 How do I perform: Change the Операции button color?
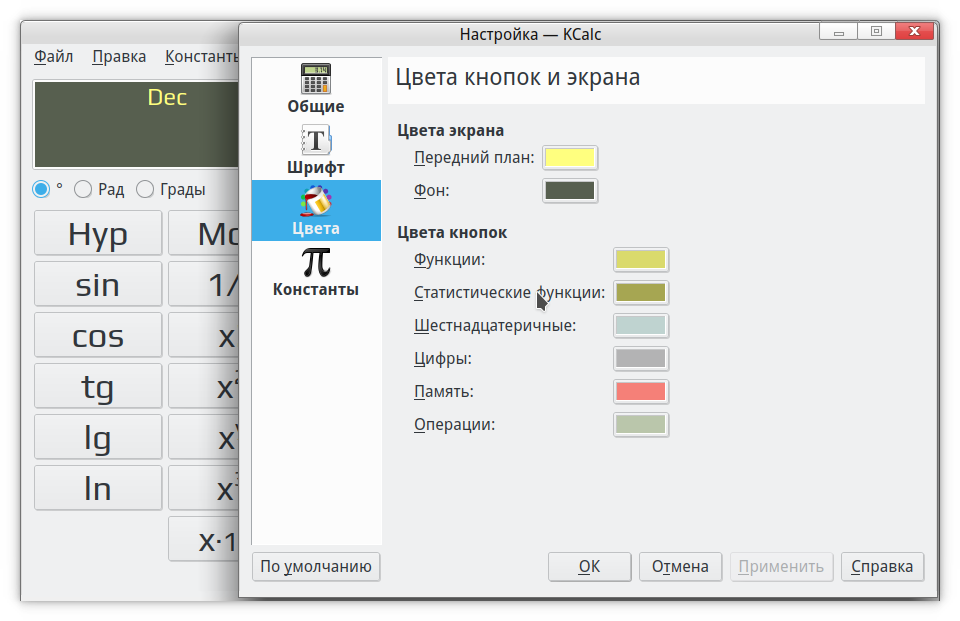click(x=640, y=424)
